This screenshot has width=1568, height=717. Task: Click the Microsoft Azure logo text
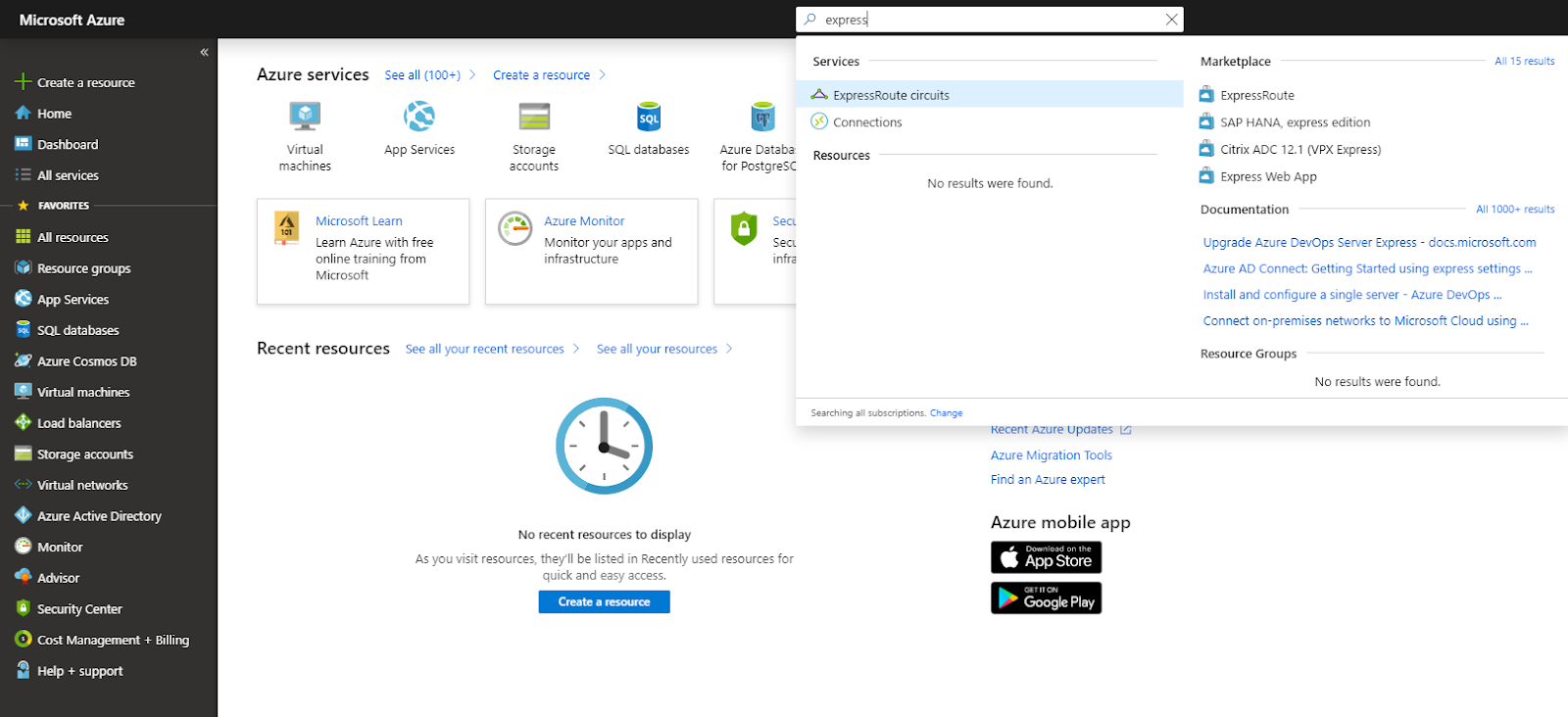(72, 20)
